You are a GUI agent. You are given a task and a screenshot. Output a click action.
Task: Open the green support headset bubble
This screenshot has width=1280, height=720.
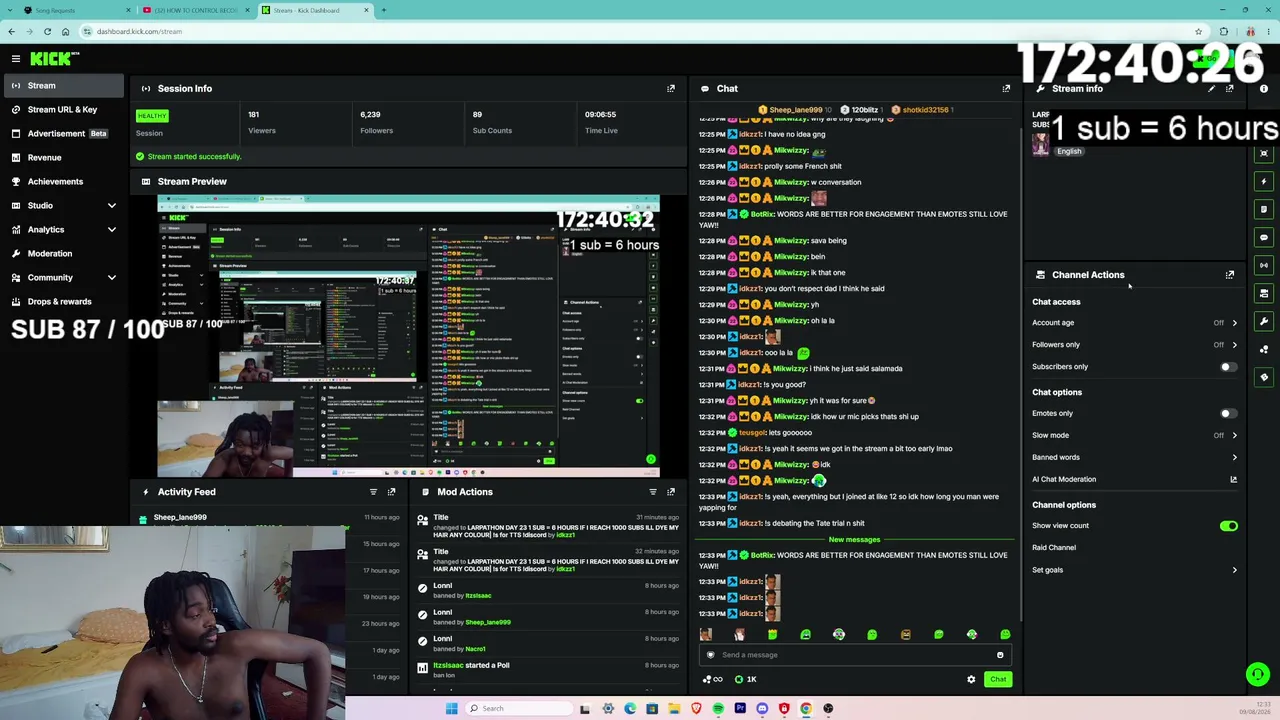pyautogui.click(x=1258, y=675)
